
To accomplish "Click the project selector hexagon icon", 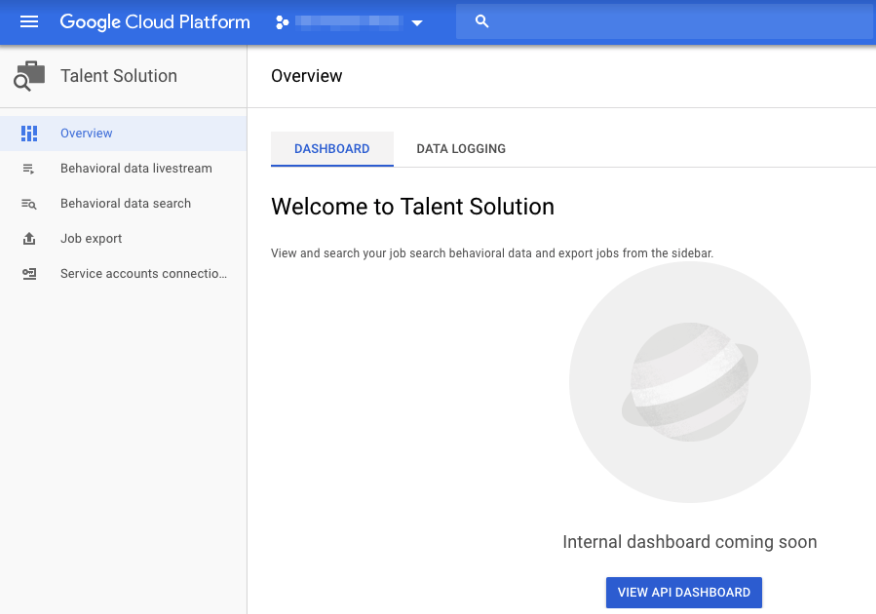I will pyautogui.click(x=282, y=22).
